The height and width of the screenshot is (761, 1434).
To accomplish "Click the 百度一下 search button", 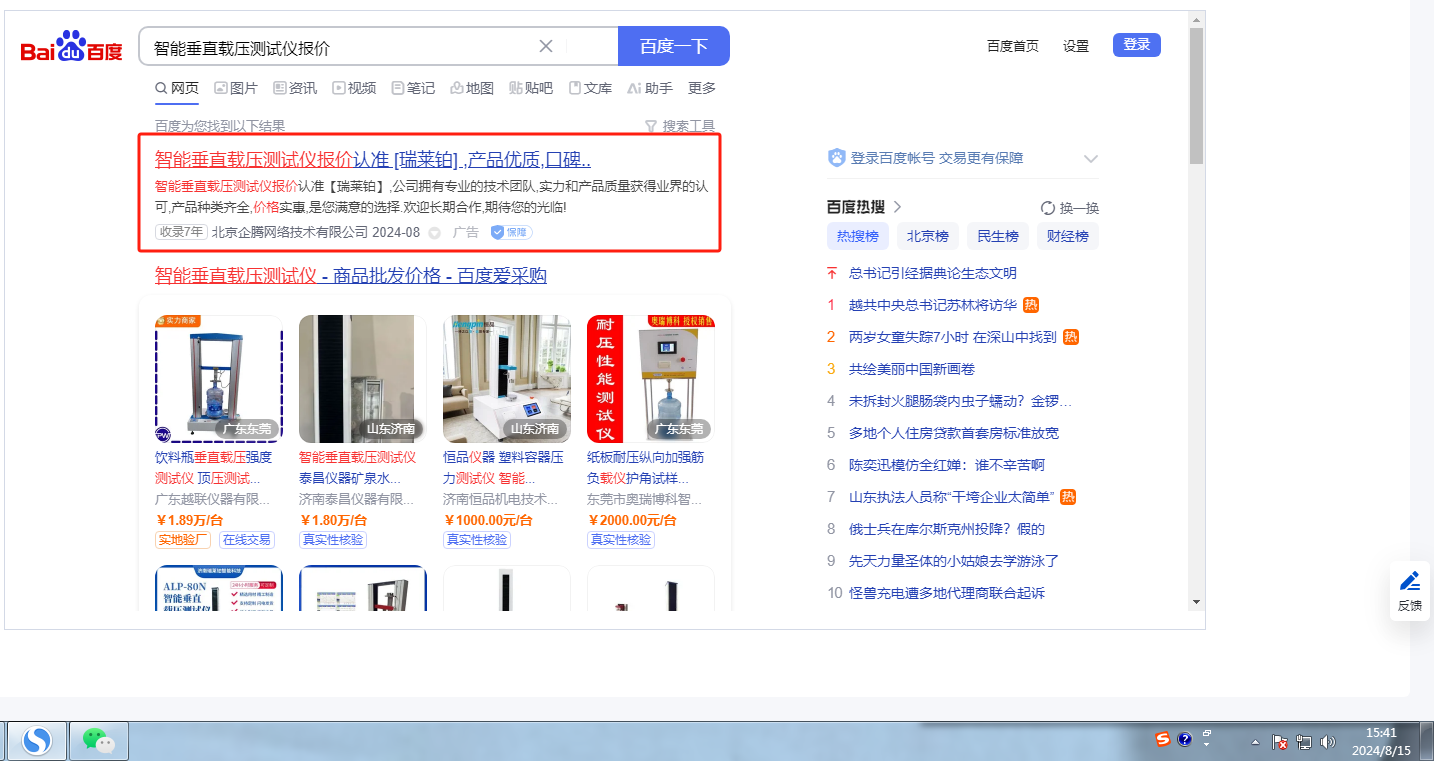I will [674, 46].
